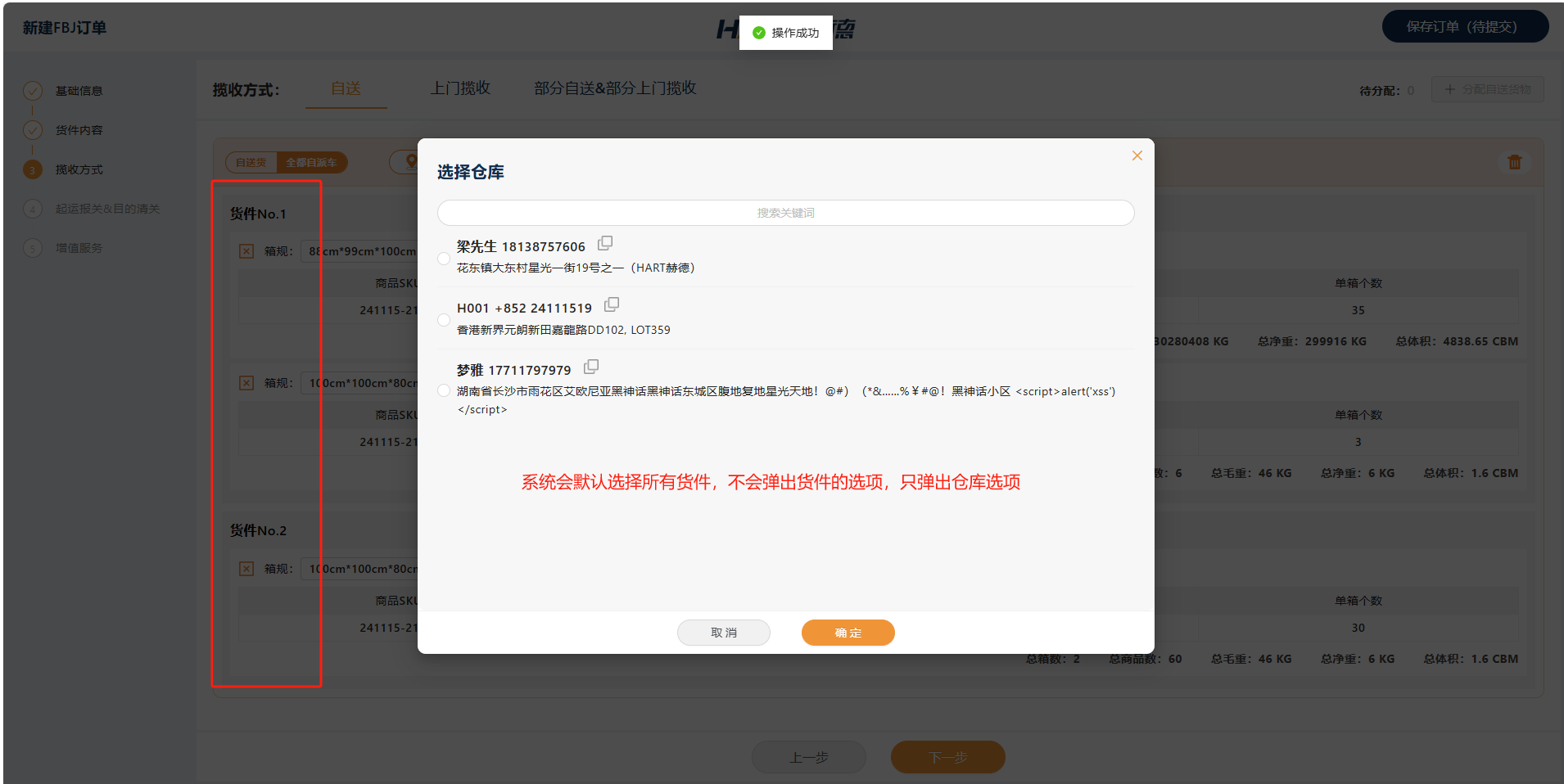Copy 梦雅 warehouse contact details
Viewport: 1564px width, 784px height.
click(x=591, y=367)
